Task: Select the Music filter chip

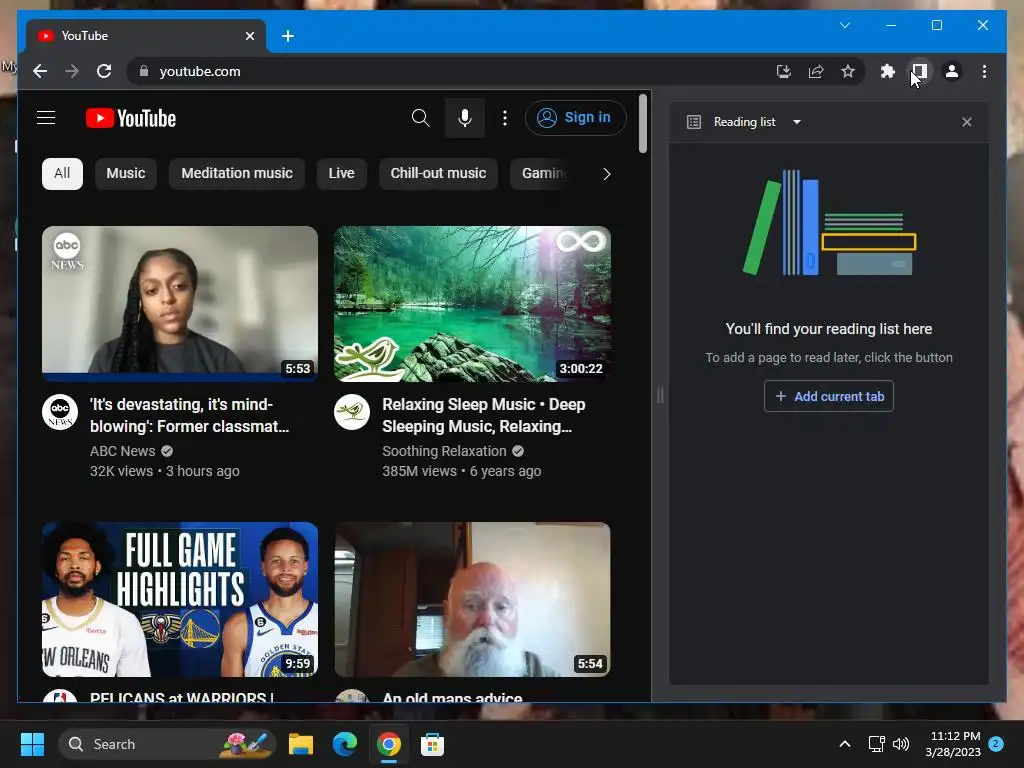Action: pos(125,174)
